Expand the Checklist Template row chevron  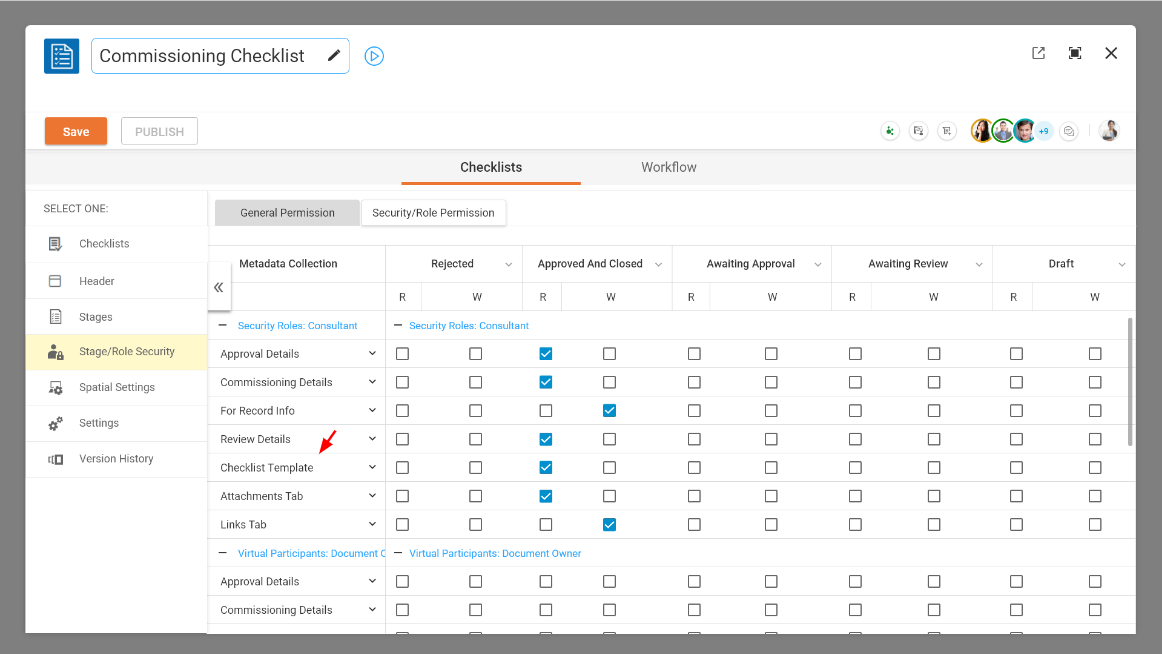pos(372,467)
